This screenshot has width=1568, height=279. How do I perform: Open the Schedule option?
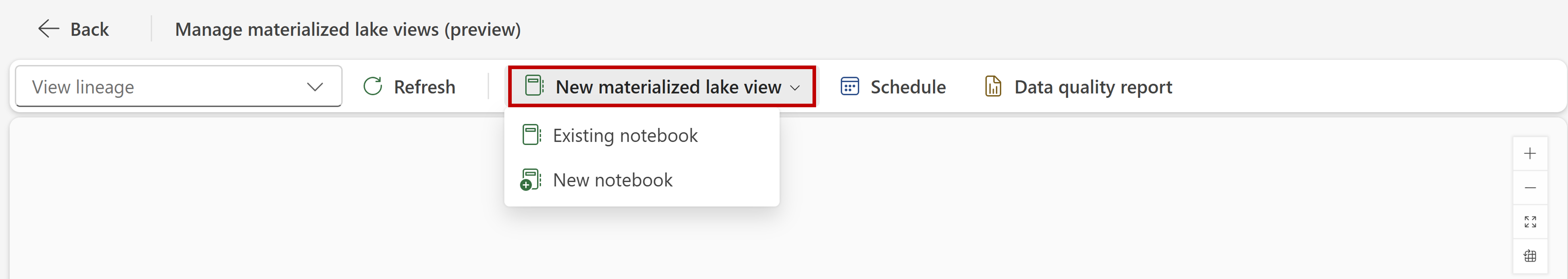[x=892, y=87]
